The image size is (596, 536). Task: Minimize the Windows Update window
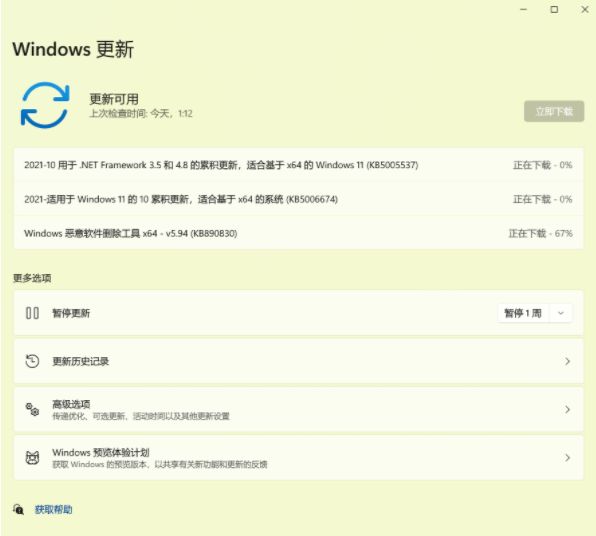coord(523,10)
